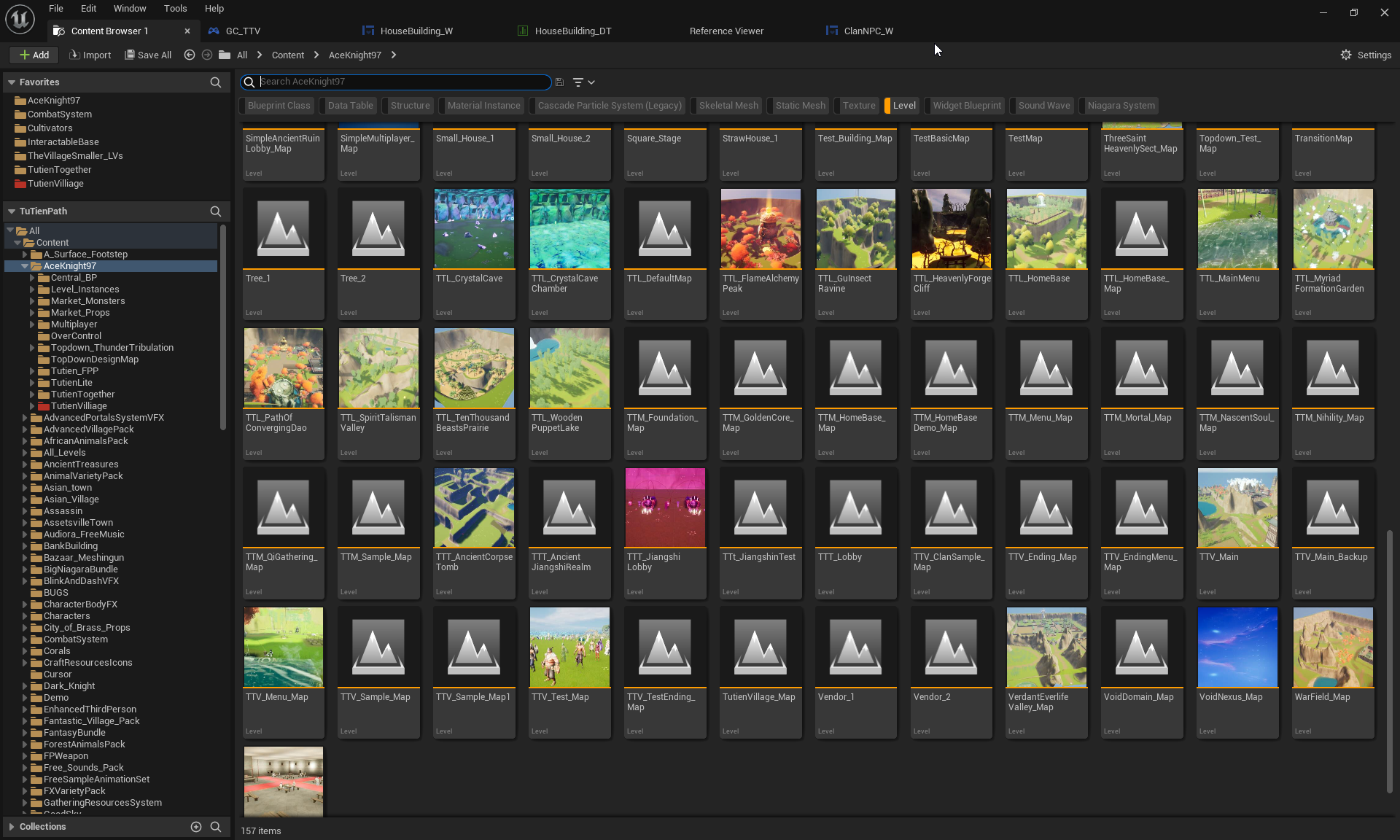Click the TuTienPath search magnifier icon
1400x840 pixels.
pyautogui.click(x=215, y=211)
